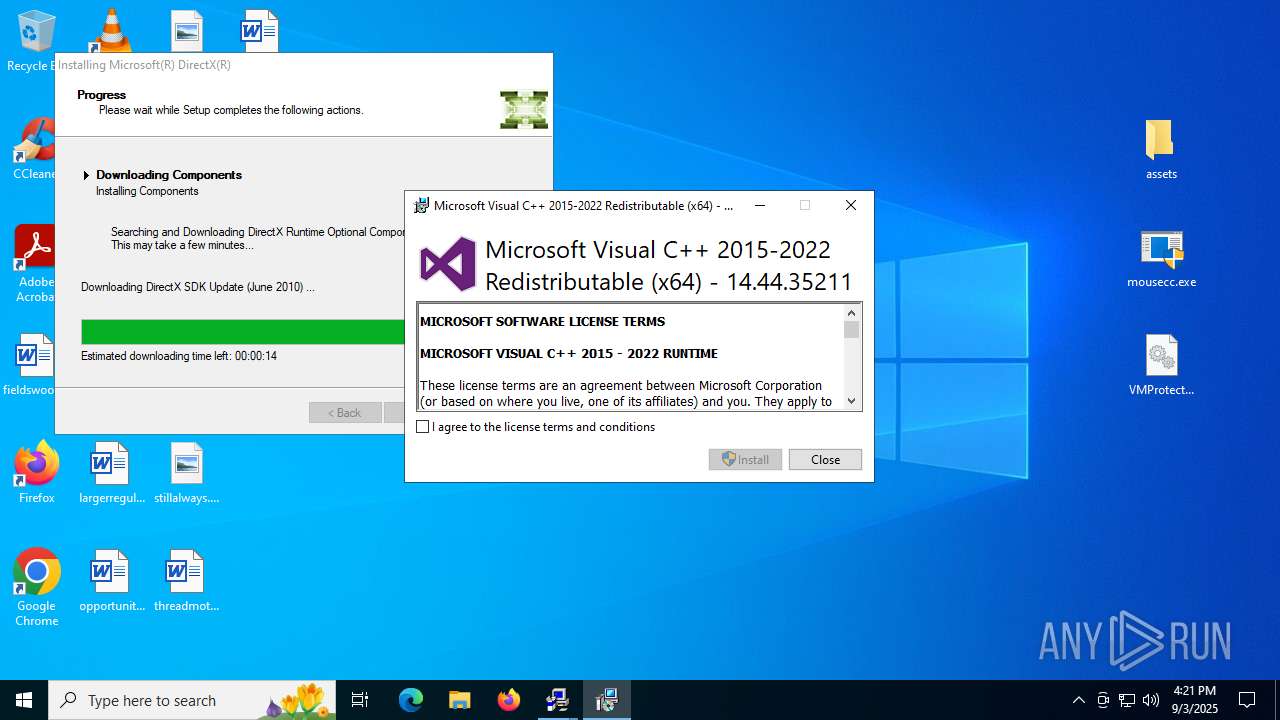Click the taskbar search box
The image size is (1280, 720).
point(192,700)
